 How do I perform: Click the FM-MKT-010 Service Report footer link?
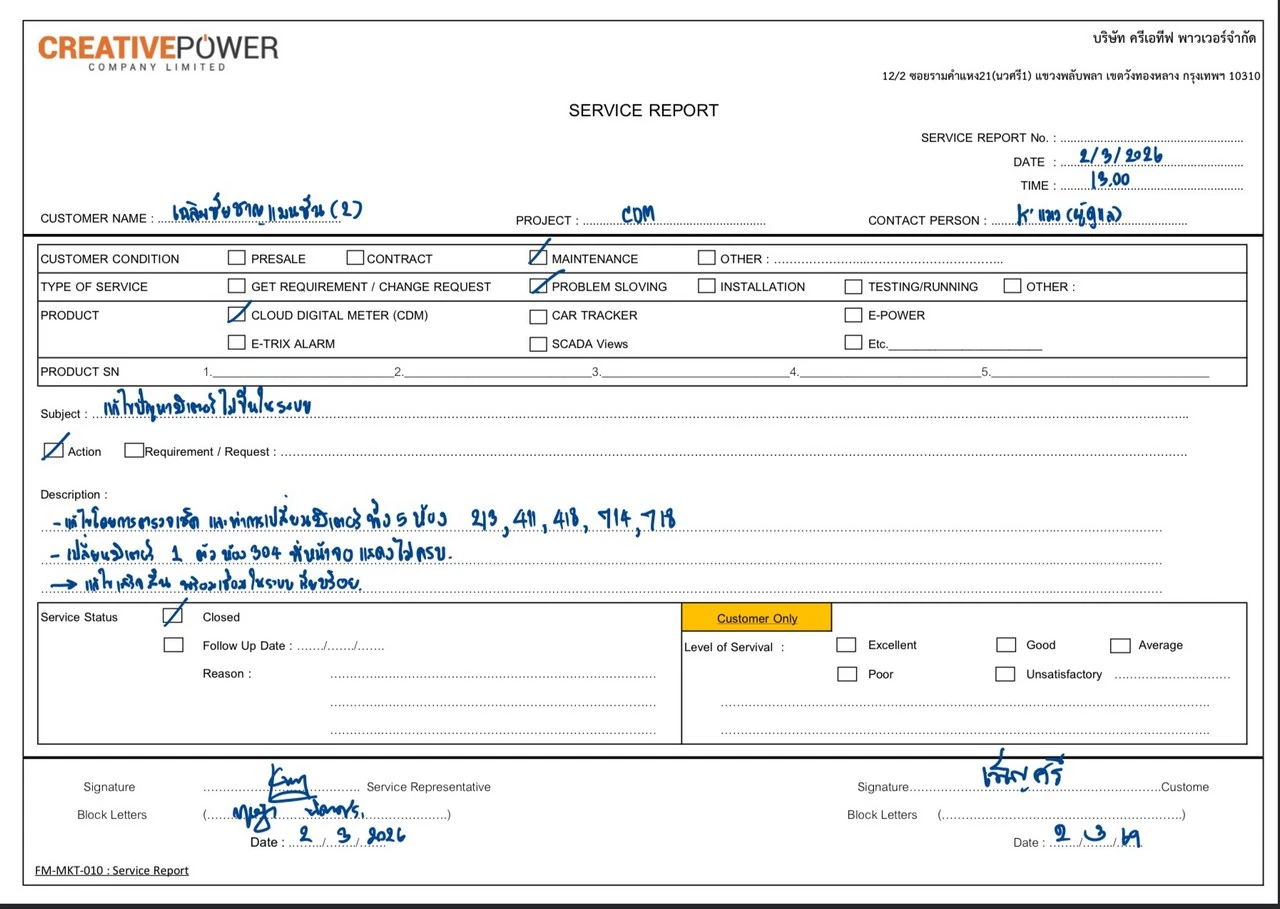tap(112, 870)
